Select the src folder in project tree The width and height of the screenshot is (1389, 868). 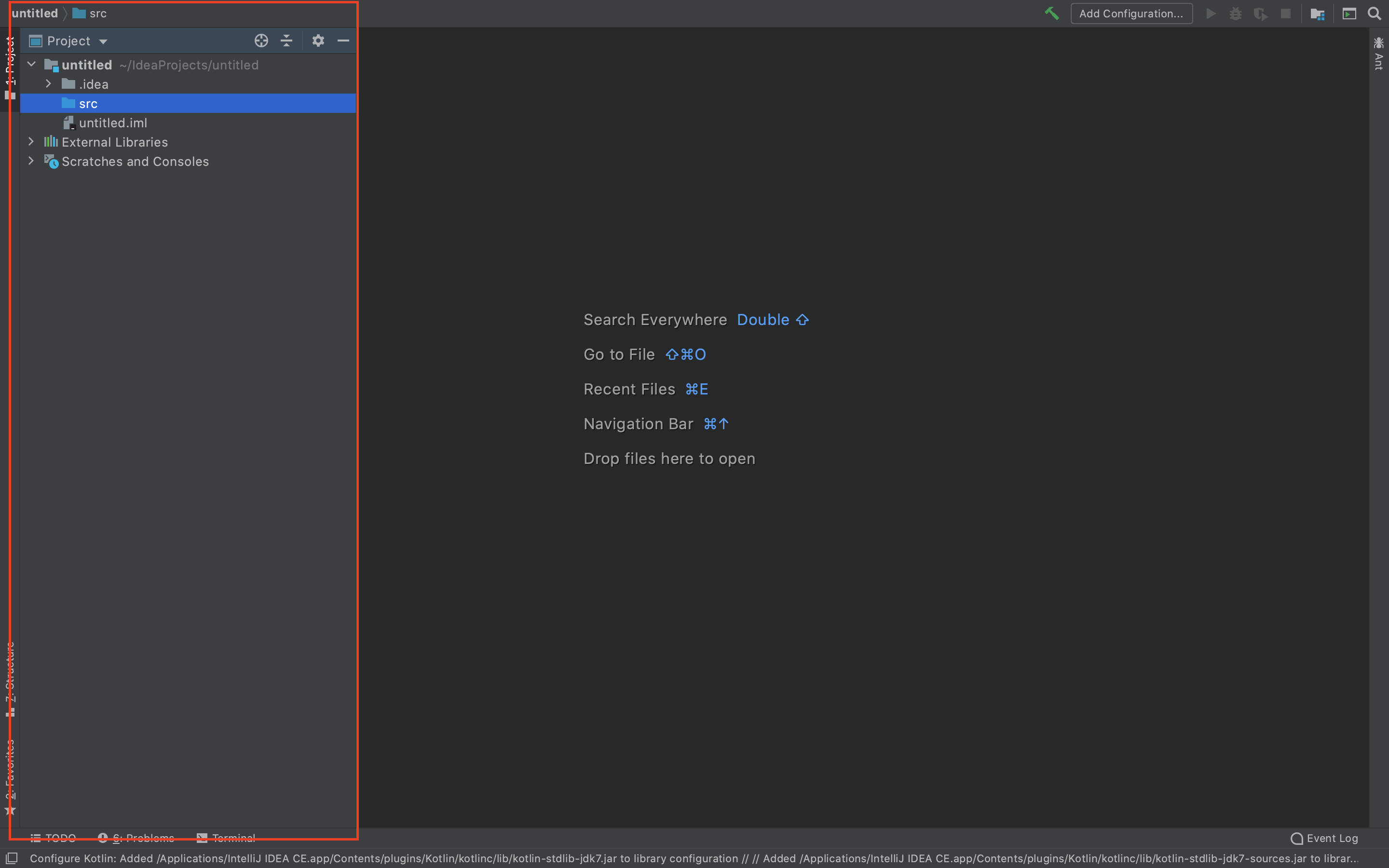click(88, 103)
